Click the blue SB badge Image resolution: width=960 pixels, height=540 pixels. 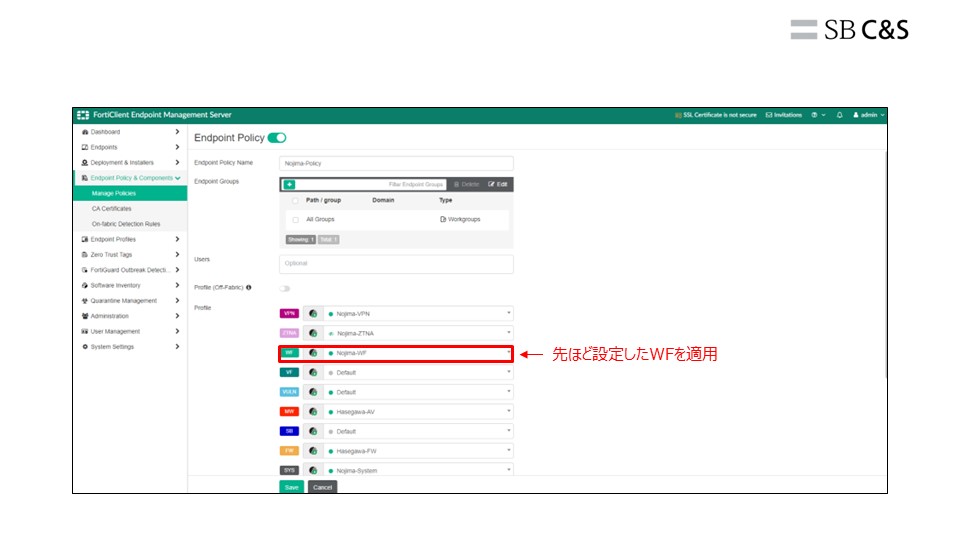point(289,431)
